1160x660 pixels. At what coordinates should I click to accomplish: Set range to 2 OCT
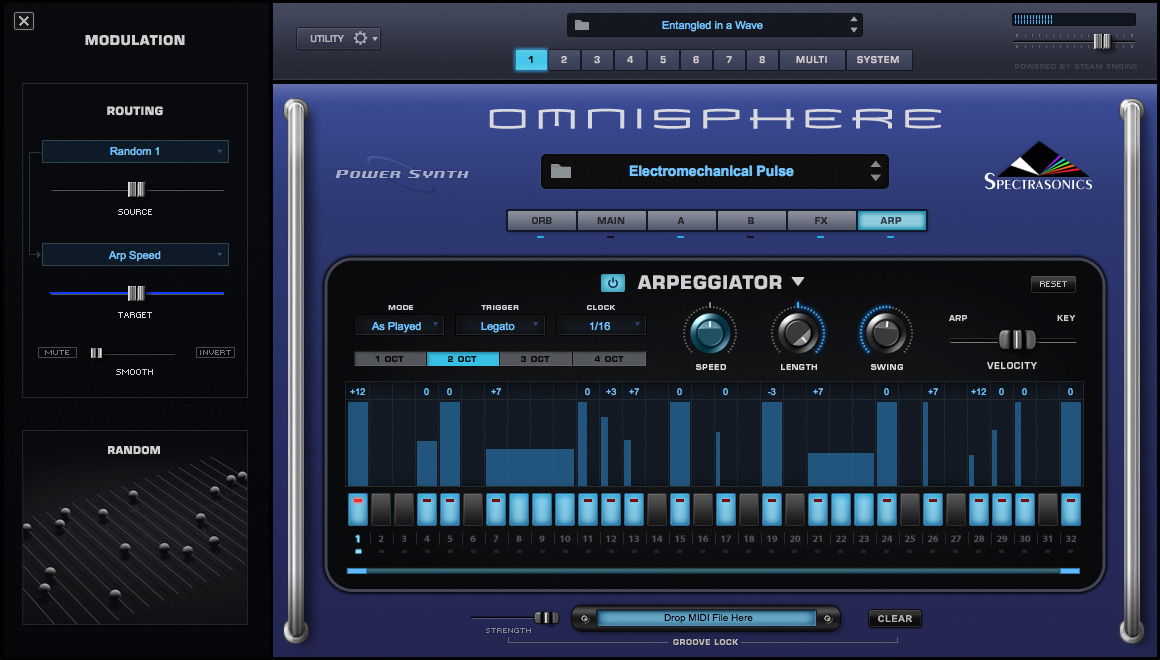click(x=462, y=359)
